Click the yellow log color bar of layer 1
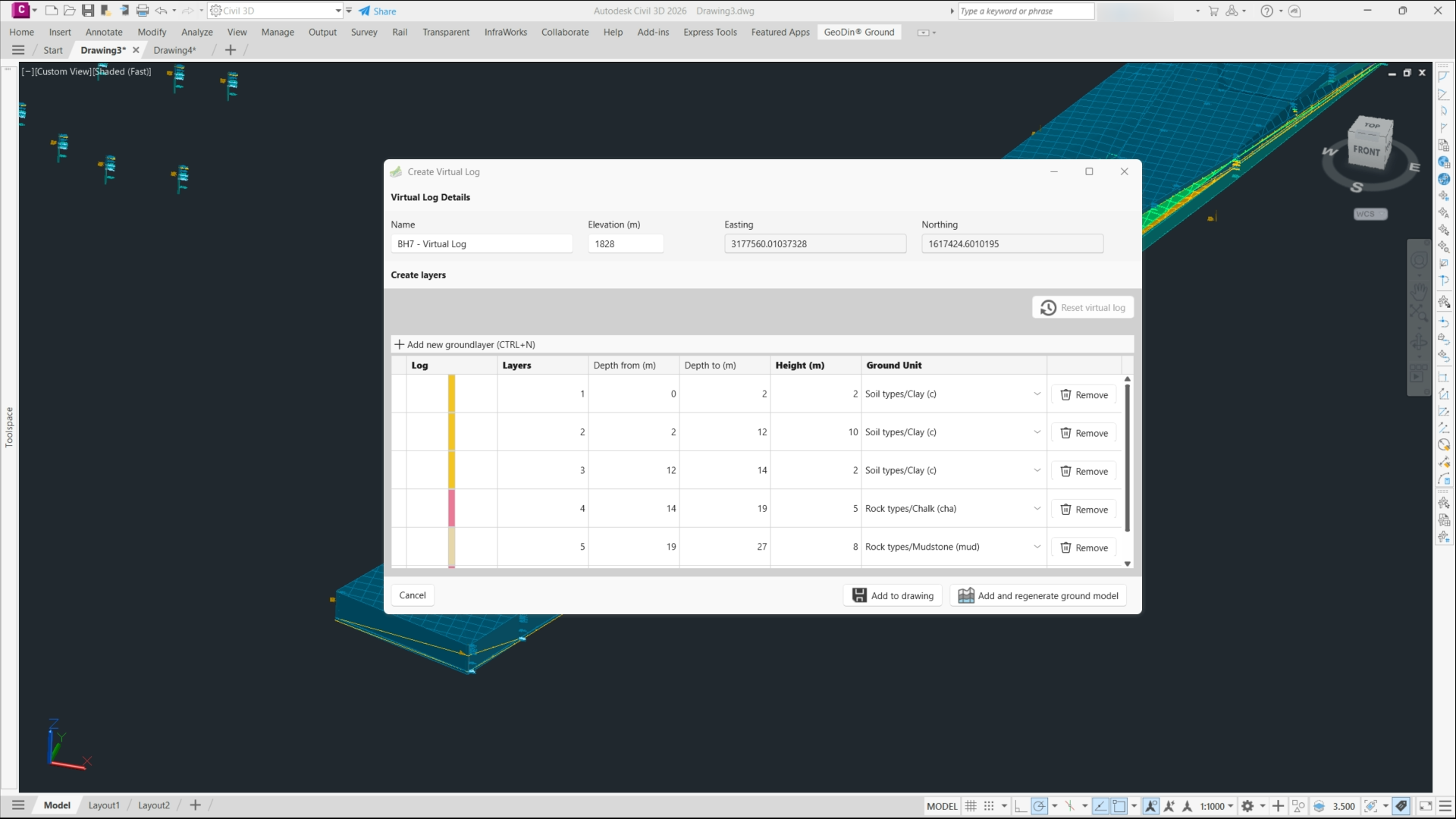 coord(451,394)
